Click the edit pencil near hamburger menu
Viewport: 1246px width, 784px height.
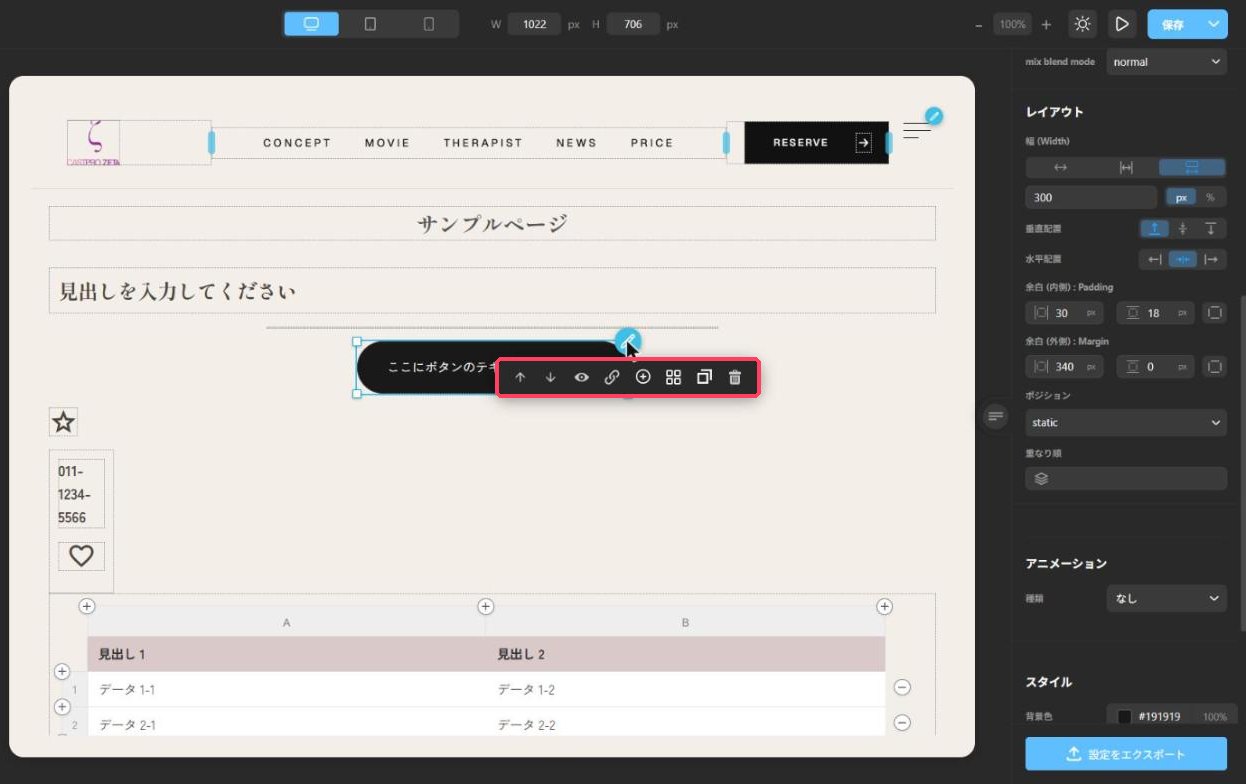pos(933,116)
